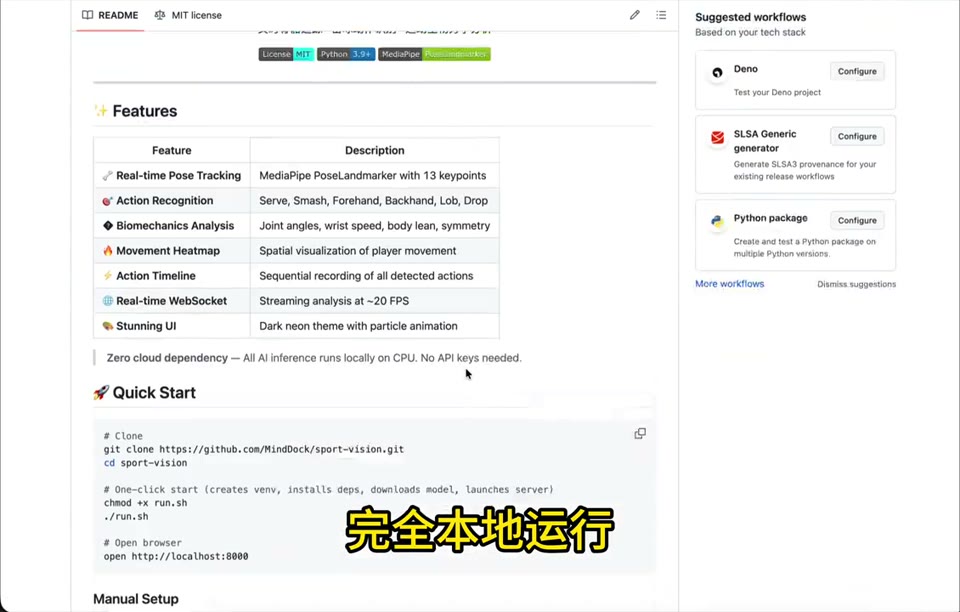This screenshot has height=612, width=960.
Task: Click the Python package workflow icon
Action: click(x=717, y=222)
